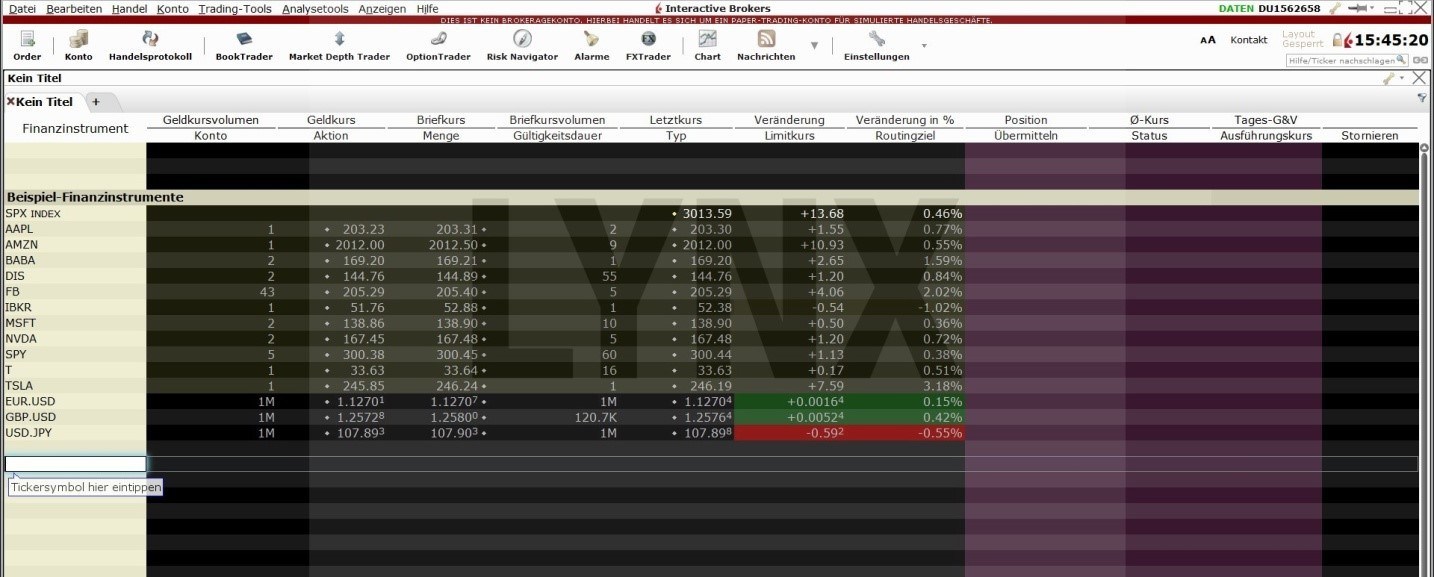Click the AA font size adjuster
Image resolution: width=1434 pixels, height=577 pixels.
(1208, 40)
